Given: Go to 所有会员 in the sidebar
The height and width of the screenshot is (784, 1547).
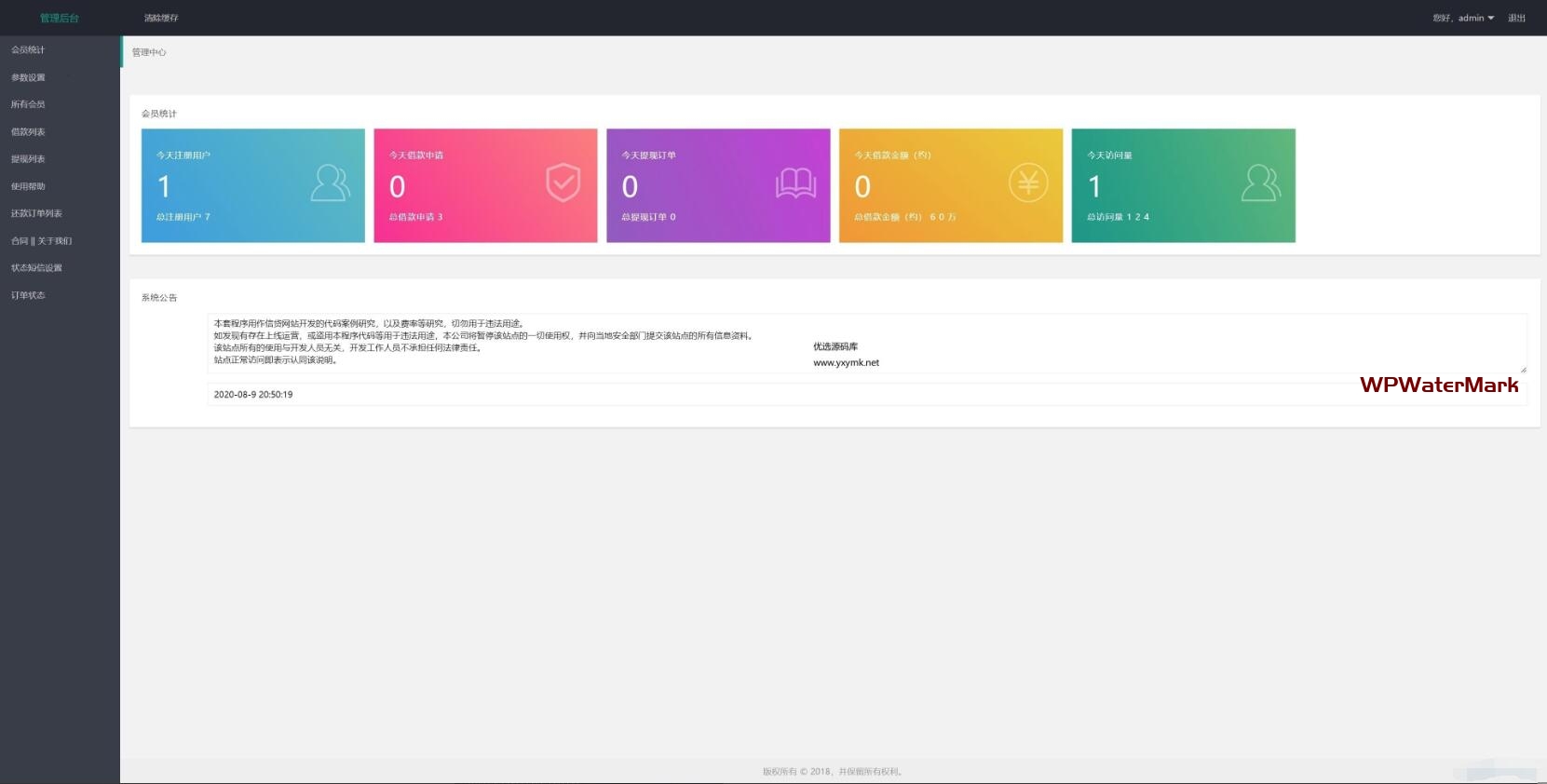Looking at the screenshot, I should point(28,104).
